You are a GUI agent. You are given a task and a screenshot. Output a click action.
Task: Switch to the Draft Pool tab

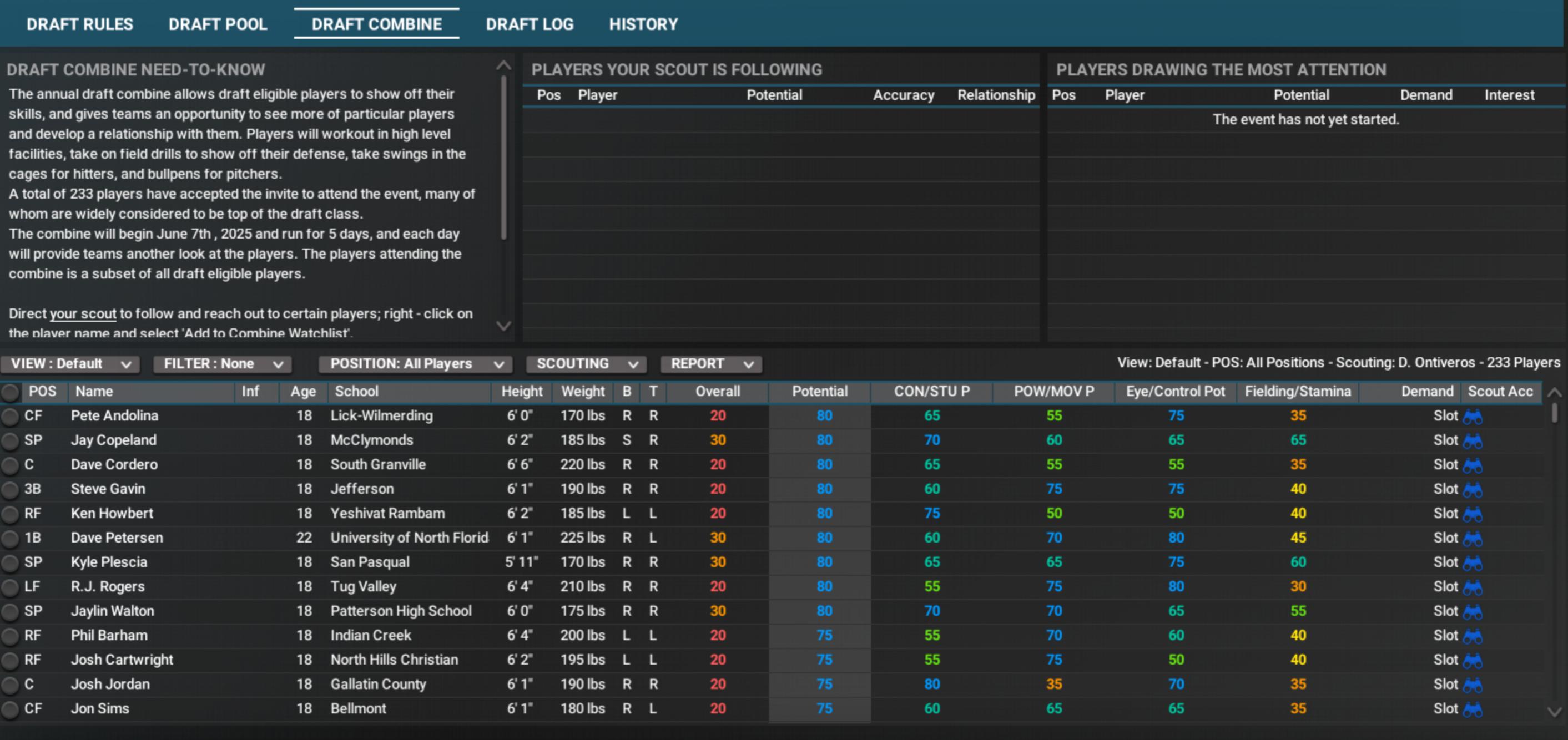click(x=218, y=24)
